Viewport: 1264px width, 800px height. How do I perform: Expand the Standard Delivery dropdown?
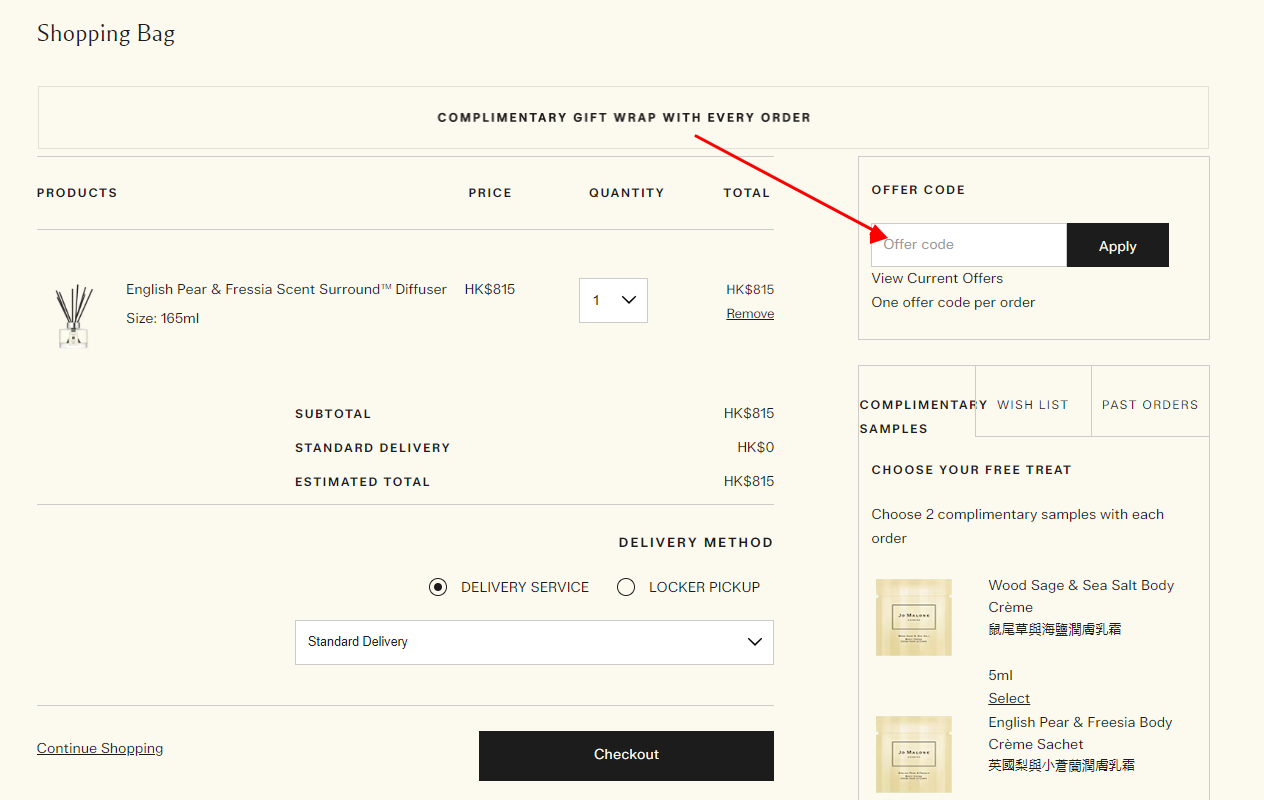534,642
